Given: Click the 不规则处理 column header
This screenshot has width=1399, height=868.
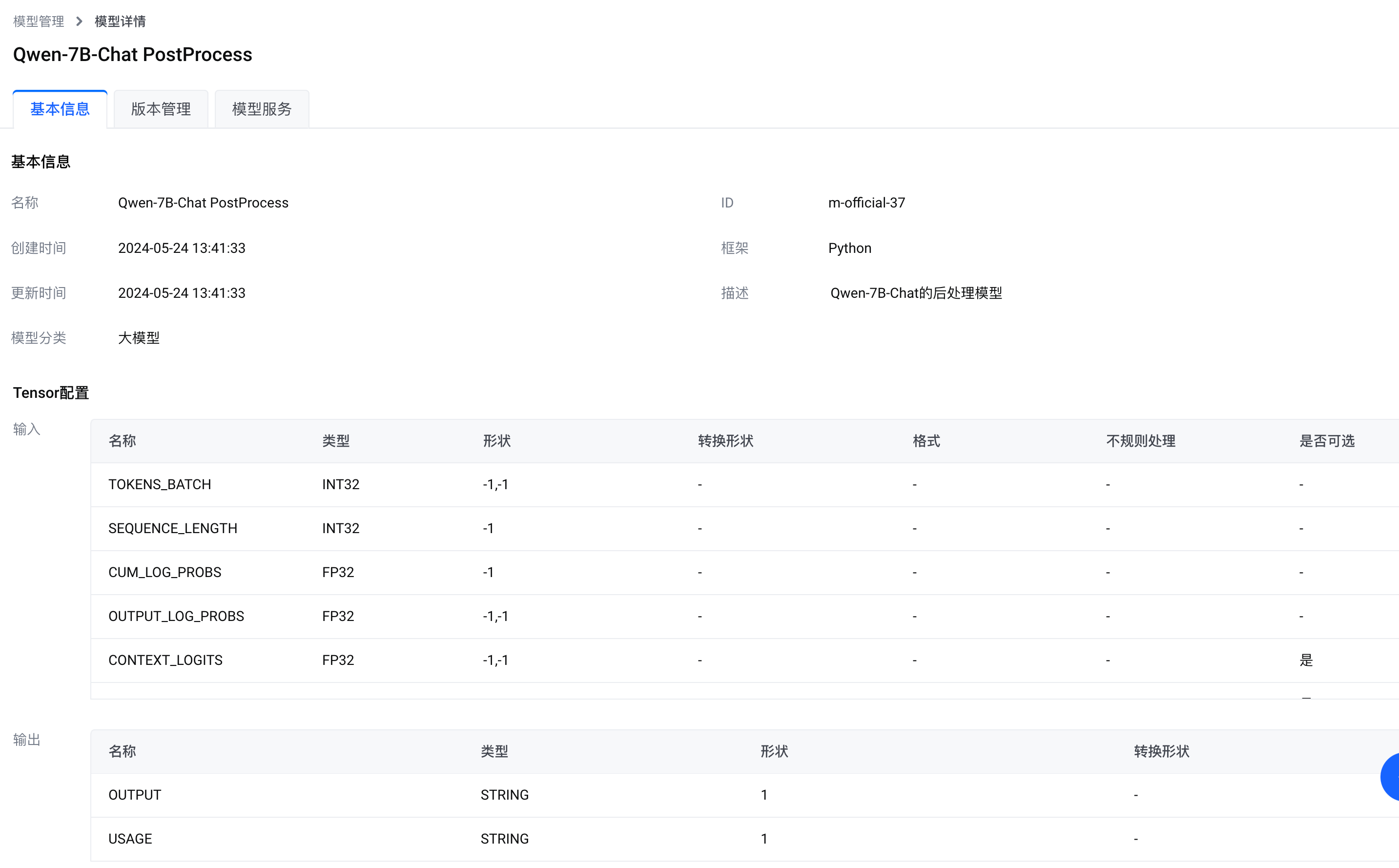Looking at the screenshot, I should (1141, 441).
